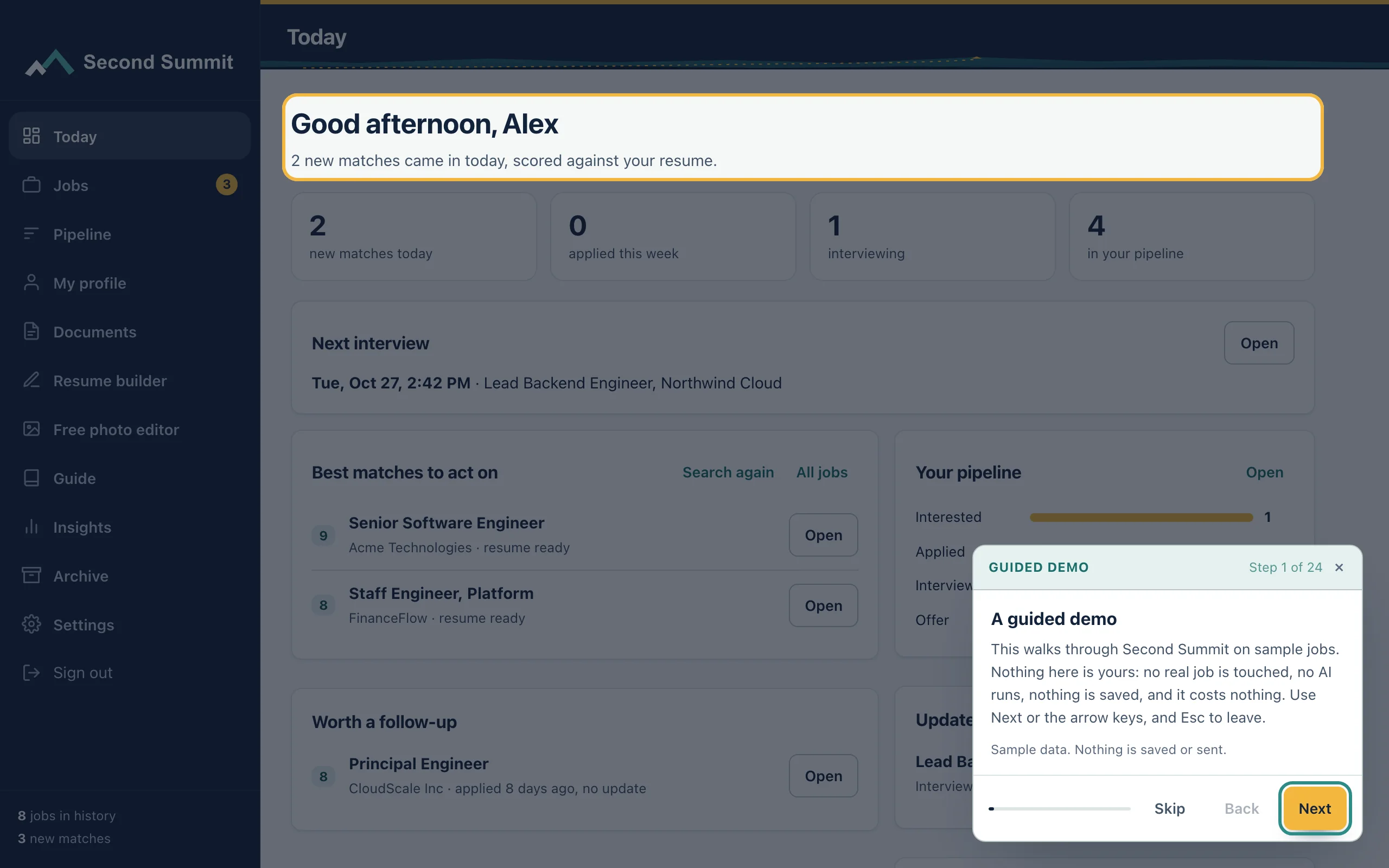This screenshot has height=868, width=1389.
Task: Select Archive in the sidebar
Action: coord(130,576)
